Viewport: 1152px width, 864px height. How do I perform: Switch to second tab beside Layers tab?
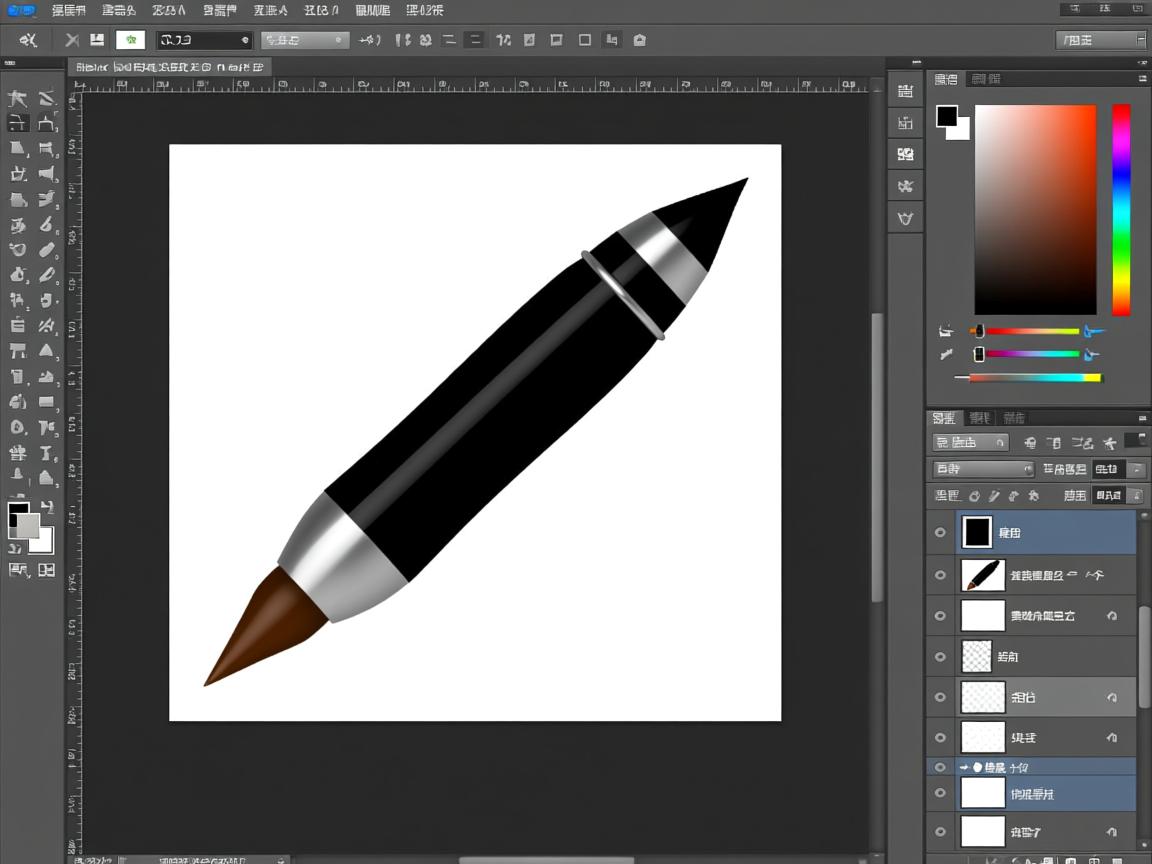(980, 418)
